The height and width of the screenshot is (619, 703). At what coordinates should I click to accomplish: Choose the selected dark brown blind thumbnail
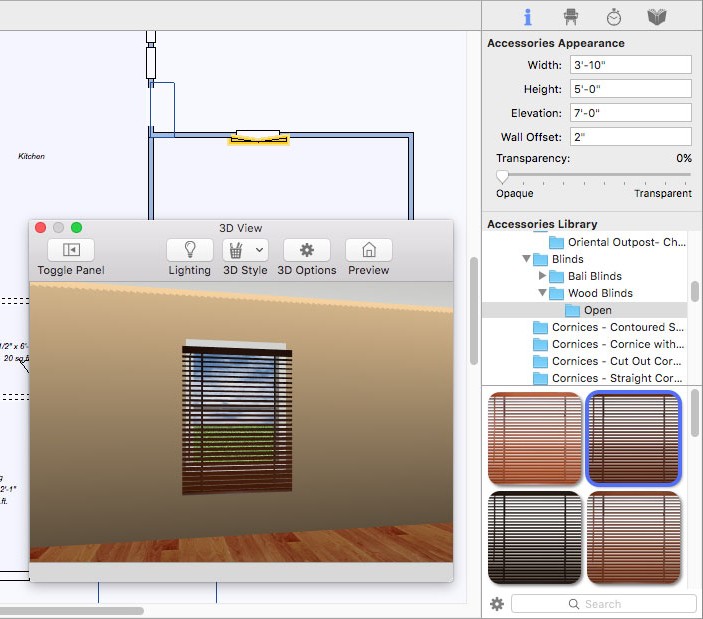tap(634, 438)
